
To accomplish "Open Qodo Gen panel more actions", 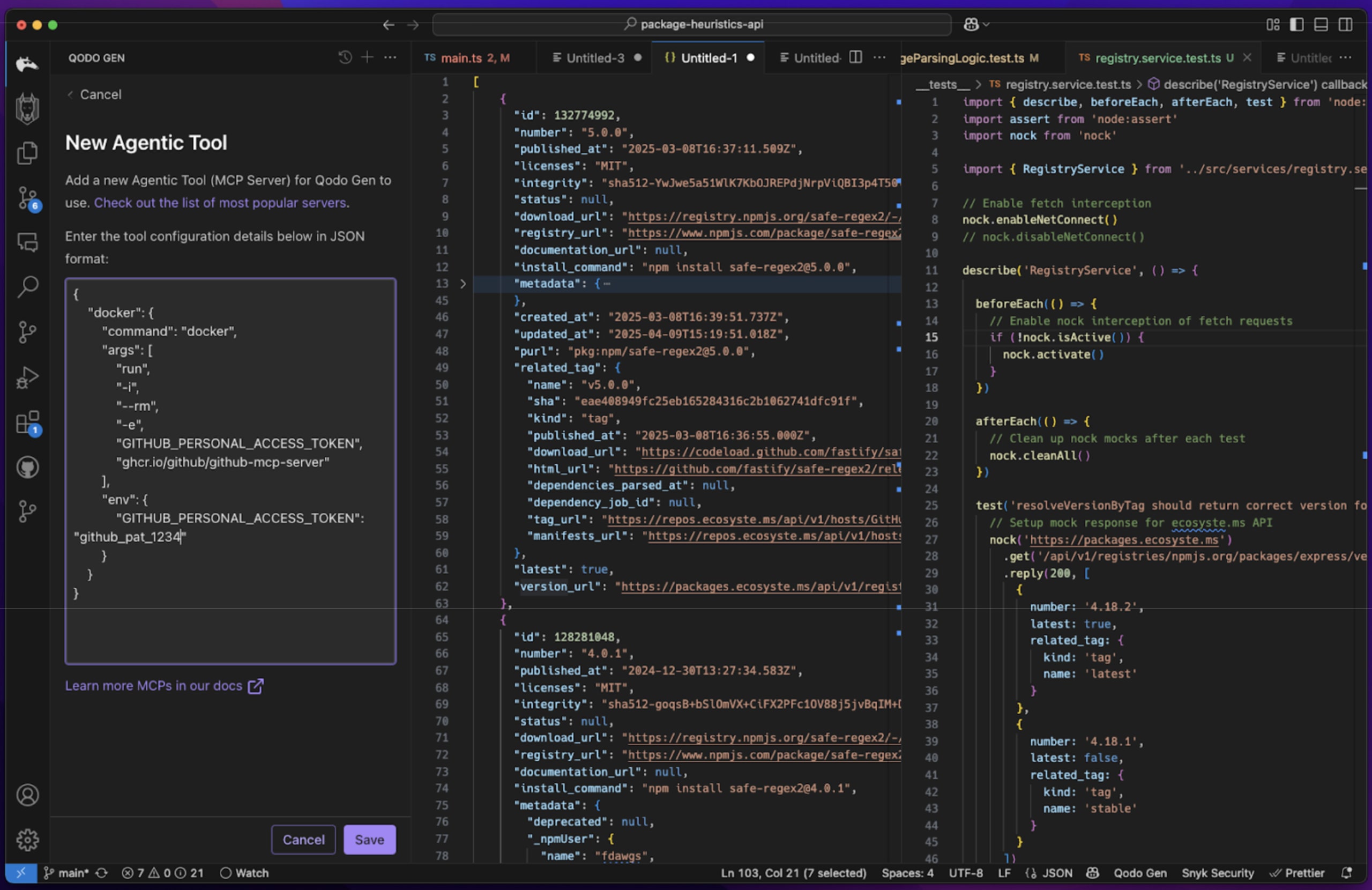I will click(390, 57).
